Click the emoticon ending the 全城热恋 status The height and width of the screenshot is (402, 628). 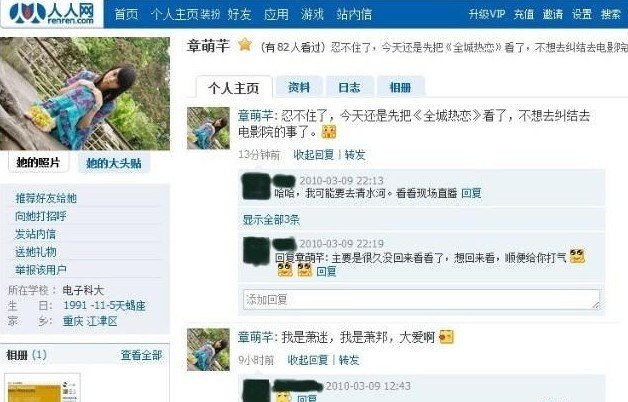coord(329,132)
